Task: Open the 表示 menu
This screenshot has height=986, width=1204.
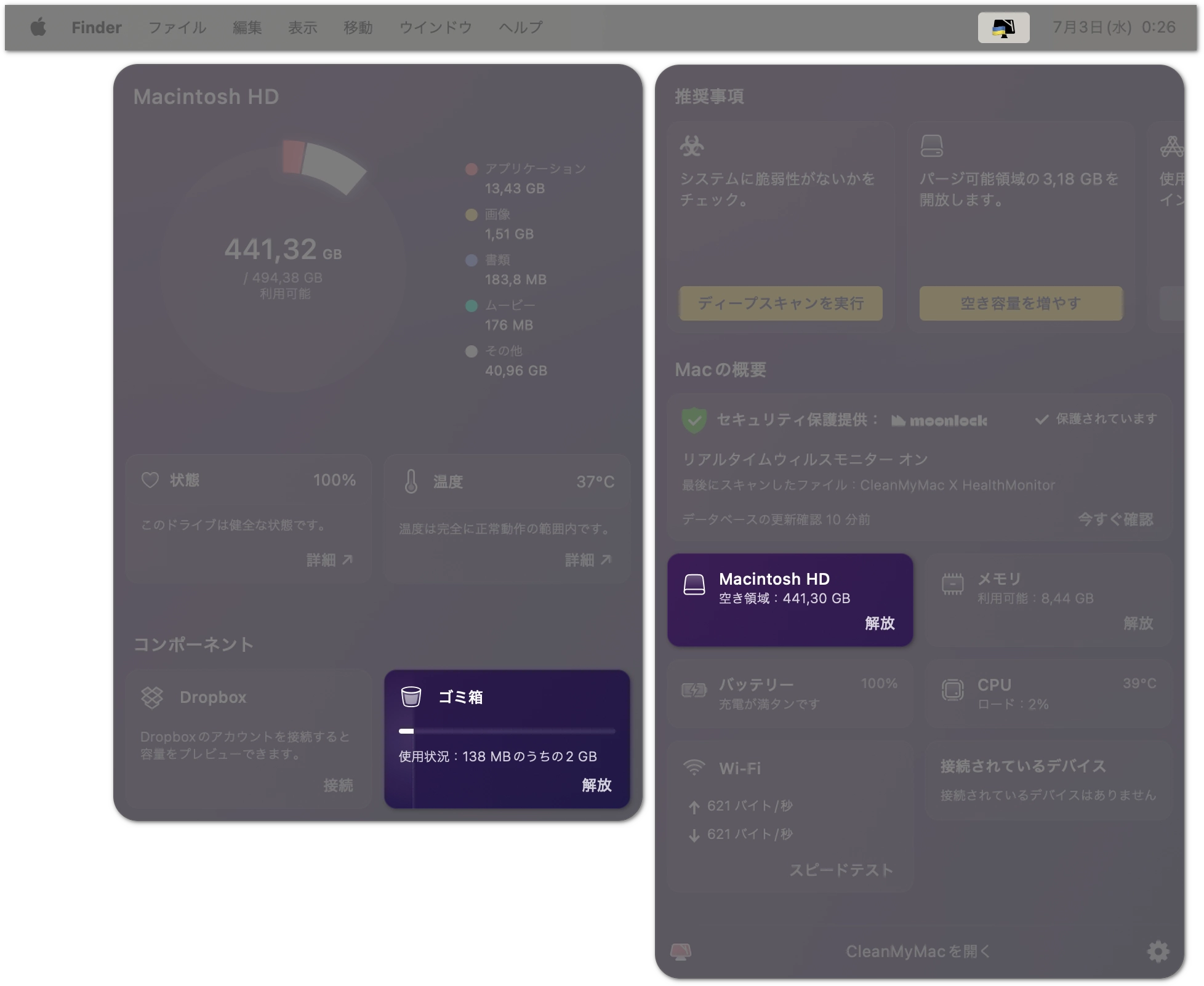Action: (x=303, y=28)
